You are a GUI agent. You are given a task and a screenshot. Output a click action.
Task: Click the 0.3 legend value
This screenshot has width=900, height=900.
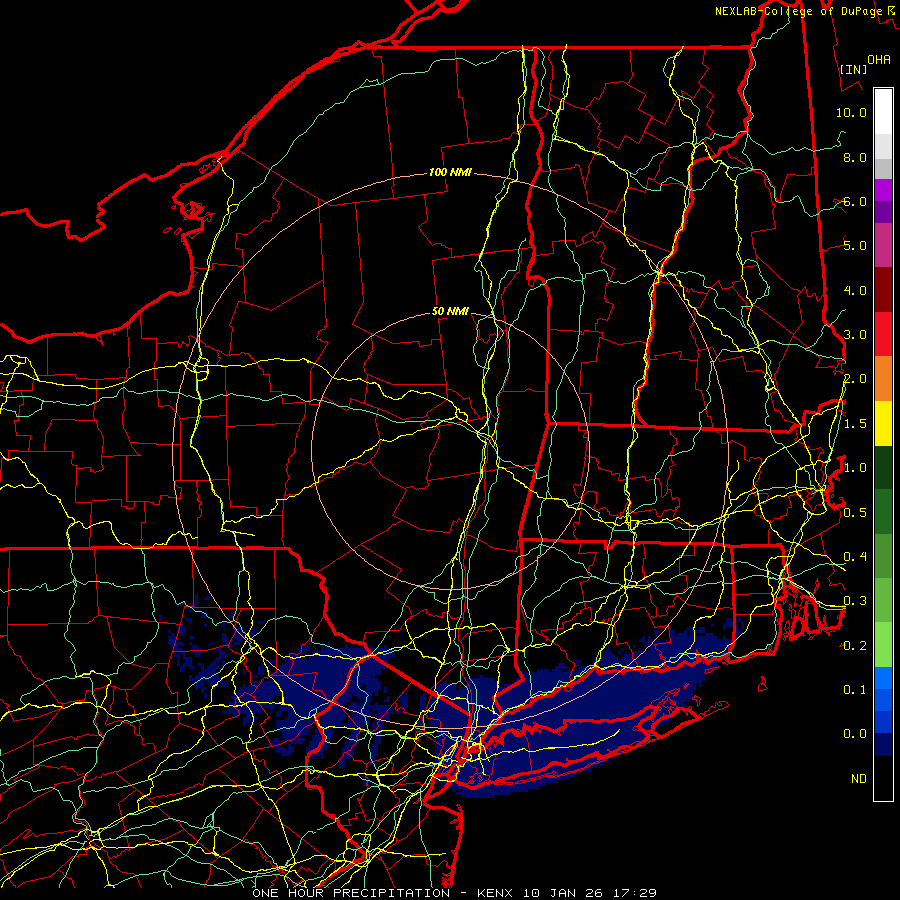(x=855, y=601)
